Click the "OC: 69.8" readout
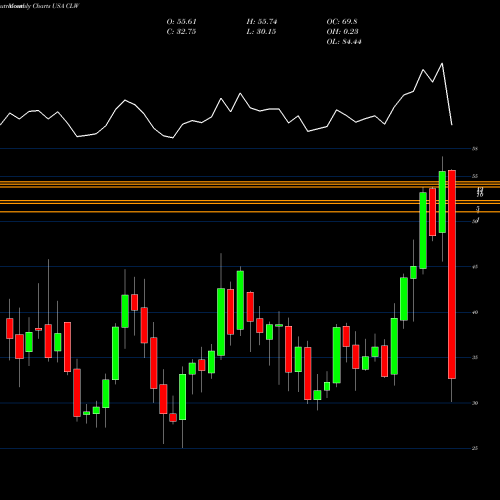 (342, 22)
